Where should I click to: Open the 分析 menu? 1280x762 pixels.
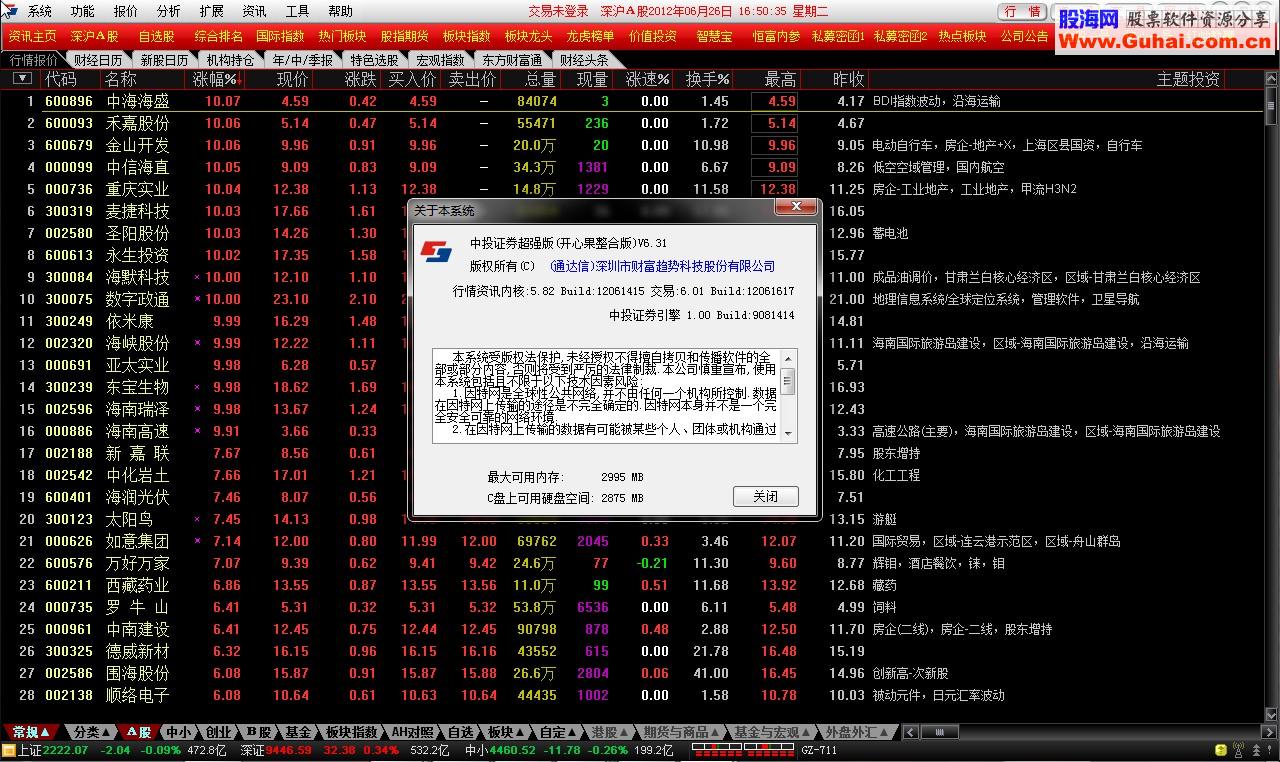pyautogui.click(x=169, y=11)
